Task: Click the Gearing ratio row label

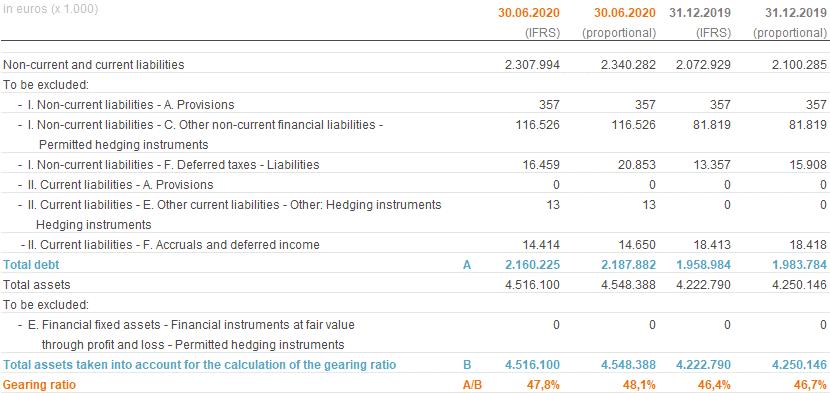Action: [x=39, y=385]
